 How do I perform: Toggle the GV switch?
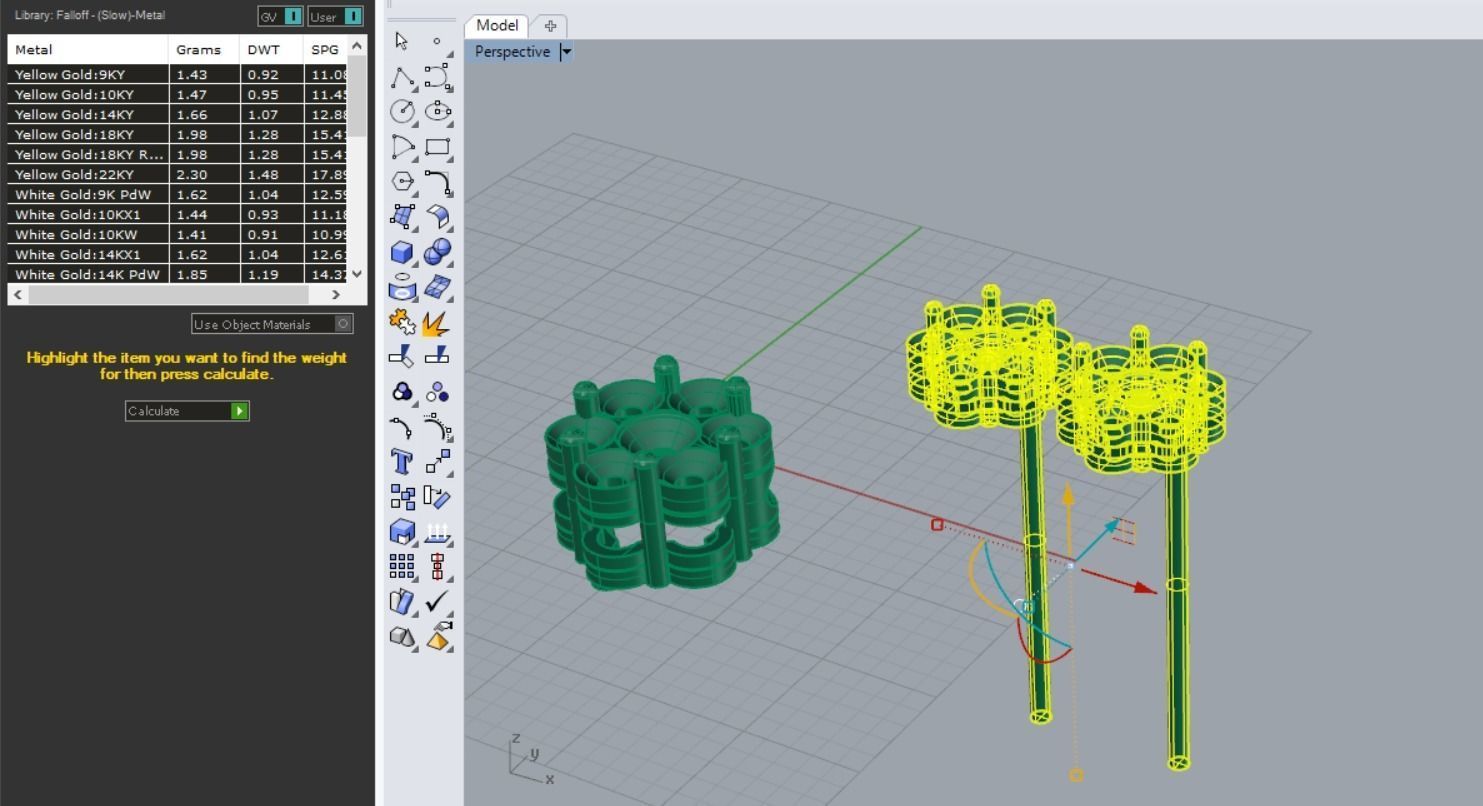point(280,17)
